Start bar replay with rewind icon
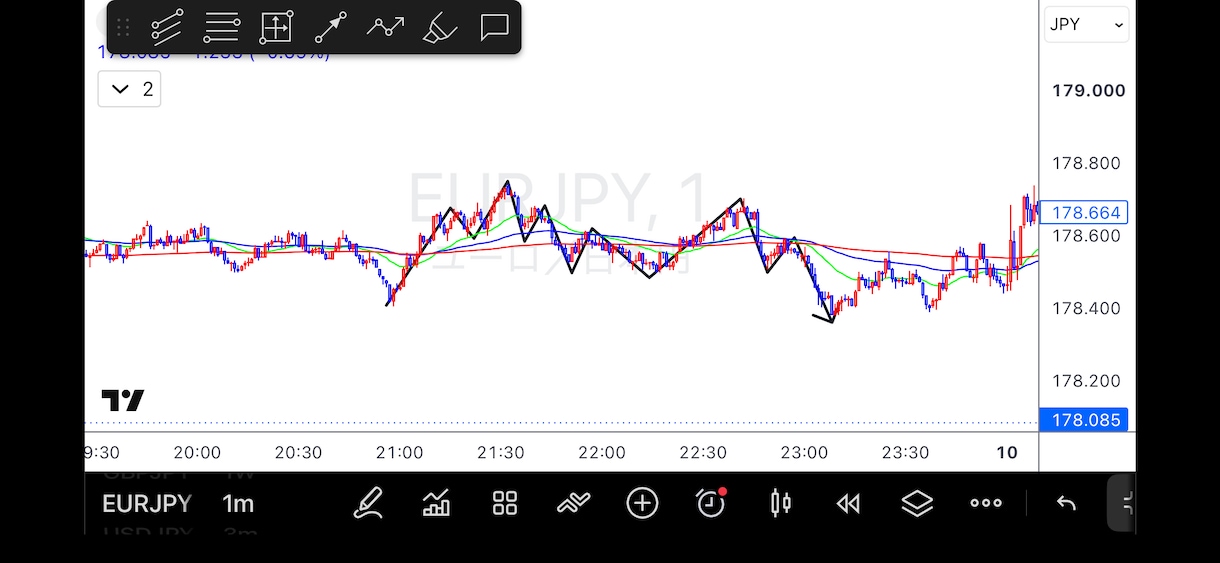Viewport: 1220px width, 563px height. (x=848, y=504)
